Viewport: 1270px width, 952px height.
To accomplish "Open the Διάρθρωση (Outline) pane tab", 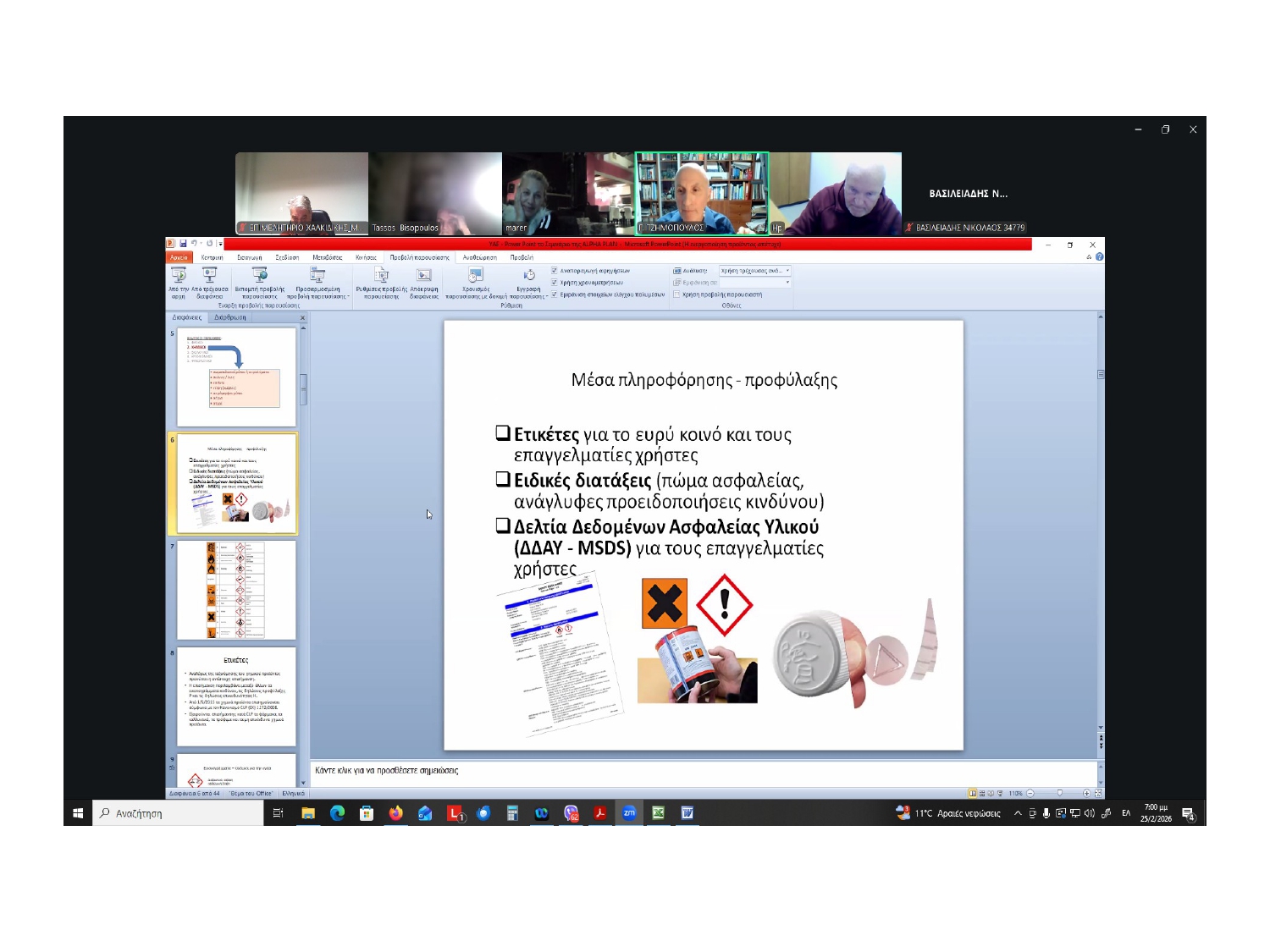I will click(x=229, y=317).
